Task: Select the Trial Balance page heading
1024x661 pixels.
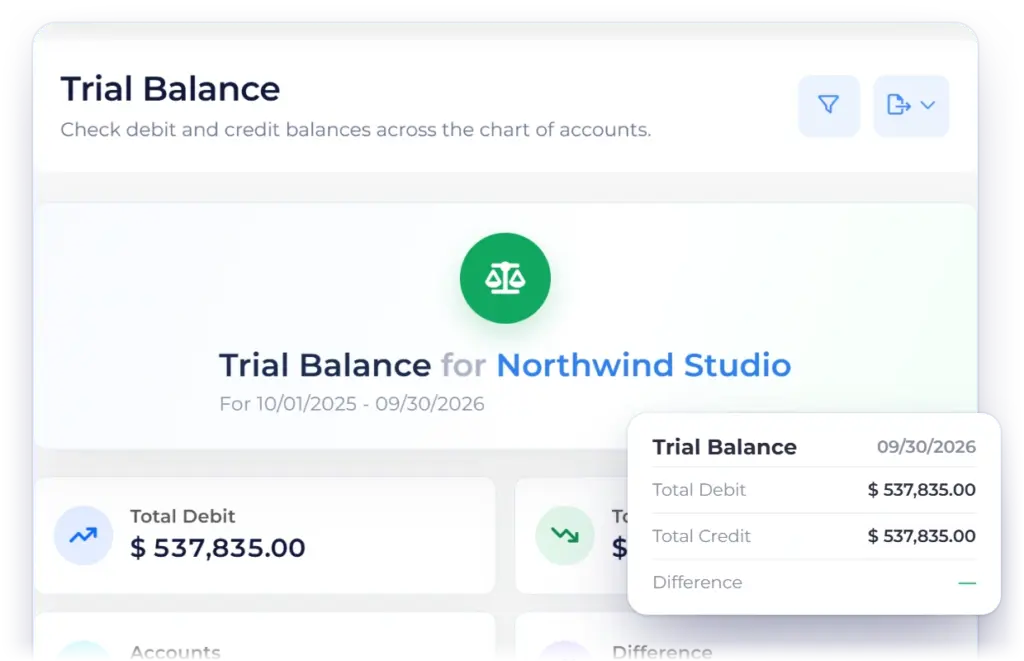Action: click(170, 89)
